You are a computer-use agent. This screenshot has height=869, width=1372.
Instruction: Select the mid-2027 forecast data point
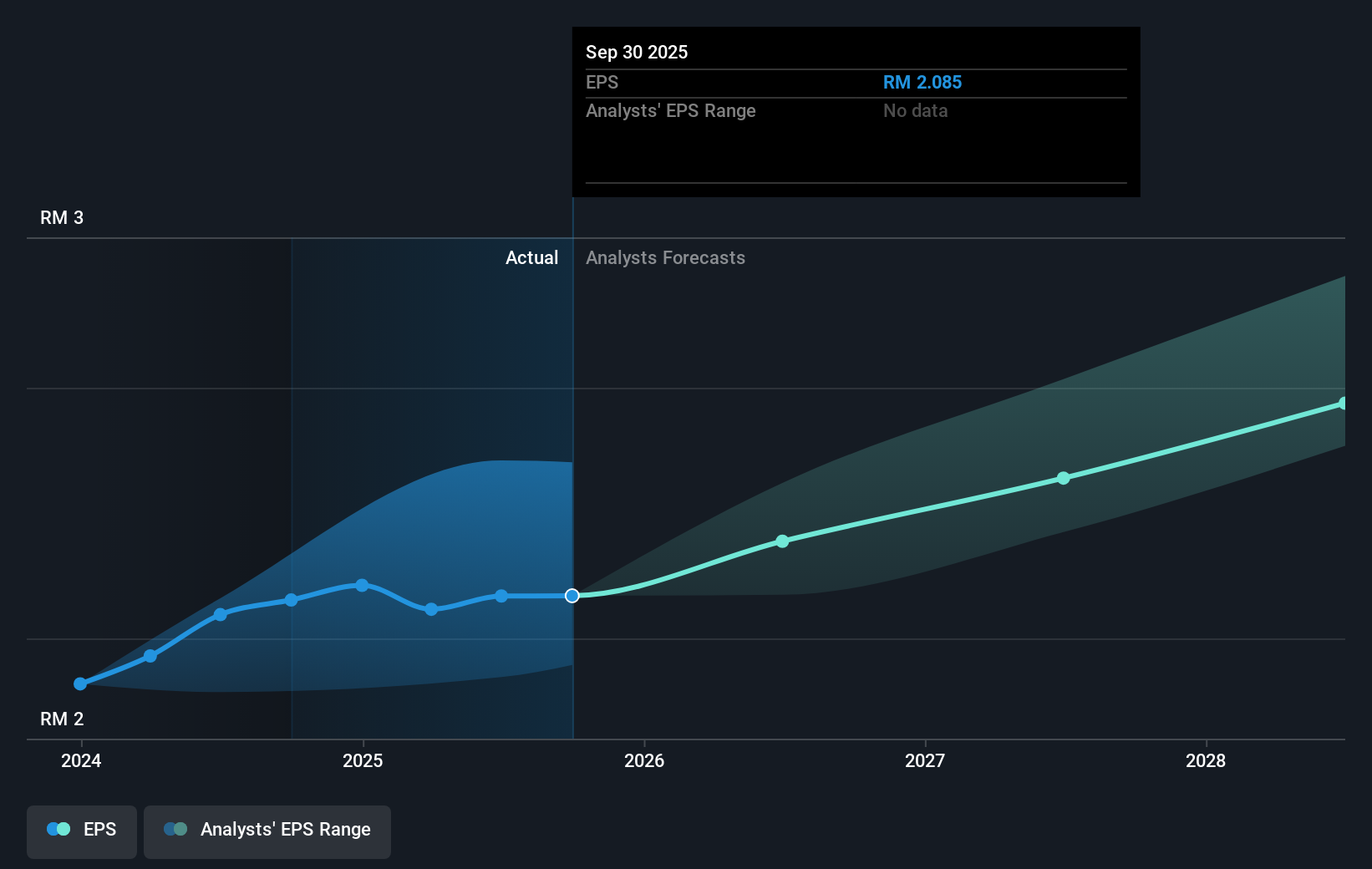coord(1064,478)
